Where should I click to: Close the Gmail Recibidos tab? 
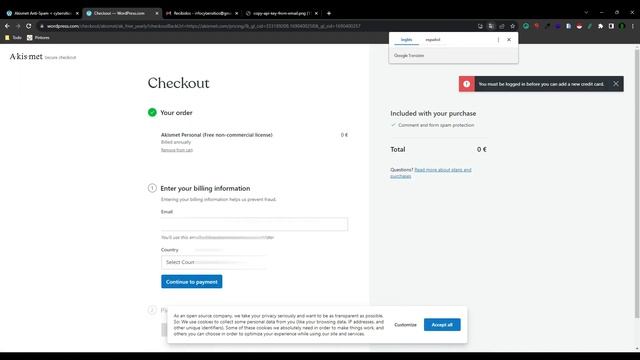(x=236, y=13)
